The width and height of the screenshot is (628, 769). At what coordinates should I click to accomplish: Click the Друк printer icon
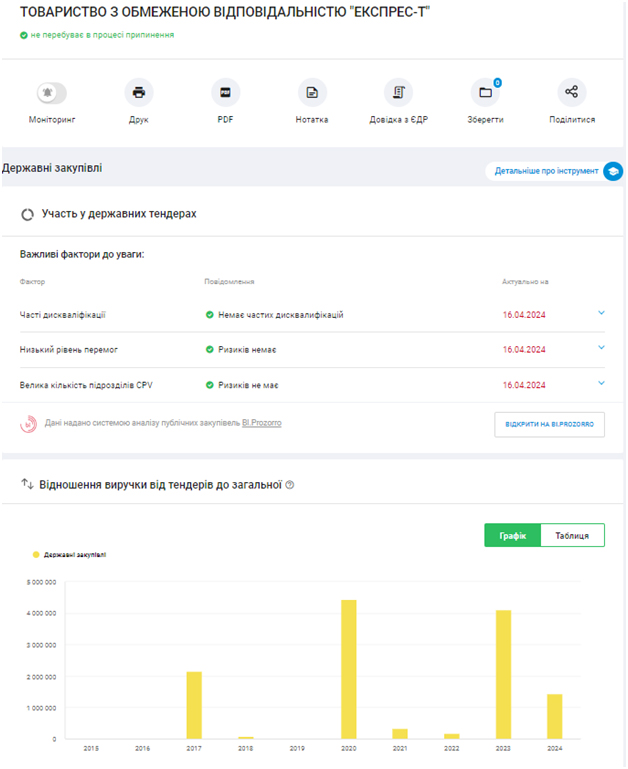pyautogui.click(x=139, y=93)
